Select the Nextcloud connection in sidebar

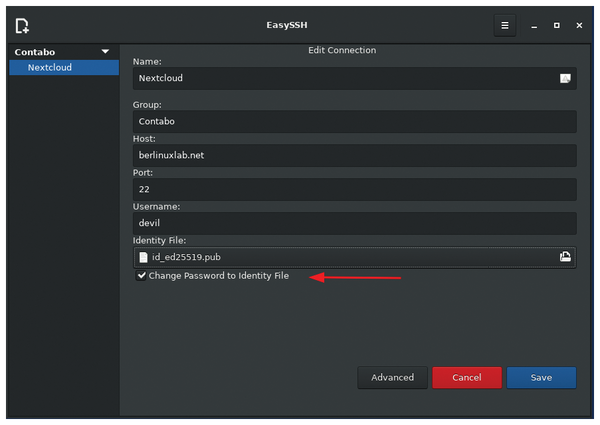[64, 67]
